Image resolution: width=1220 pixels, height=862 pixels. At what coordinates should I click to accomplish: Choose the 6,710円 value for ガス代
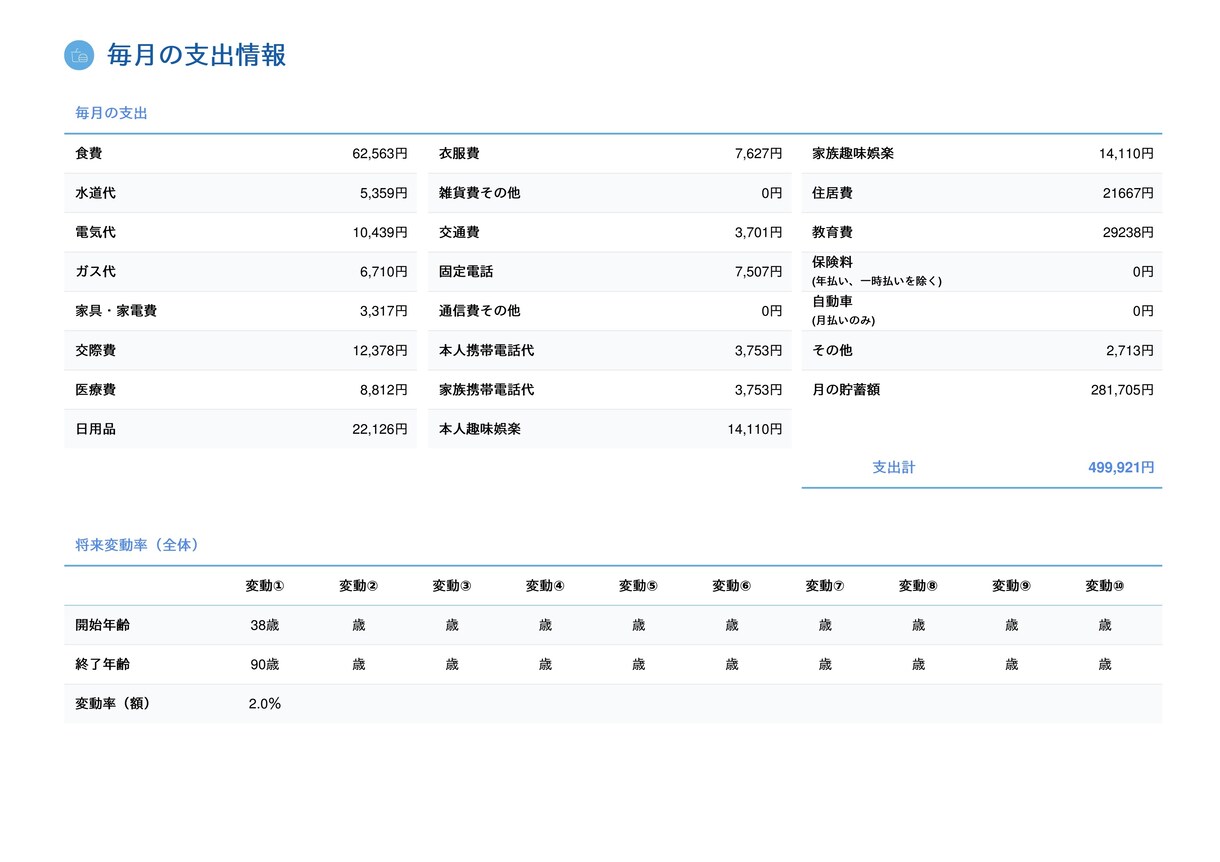tap(384, 272)
